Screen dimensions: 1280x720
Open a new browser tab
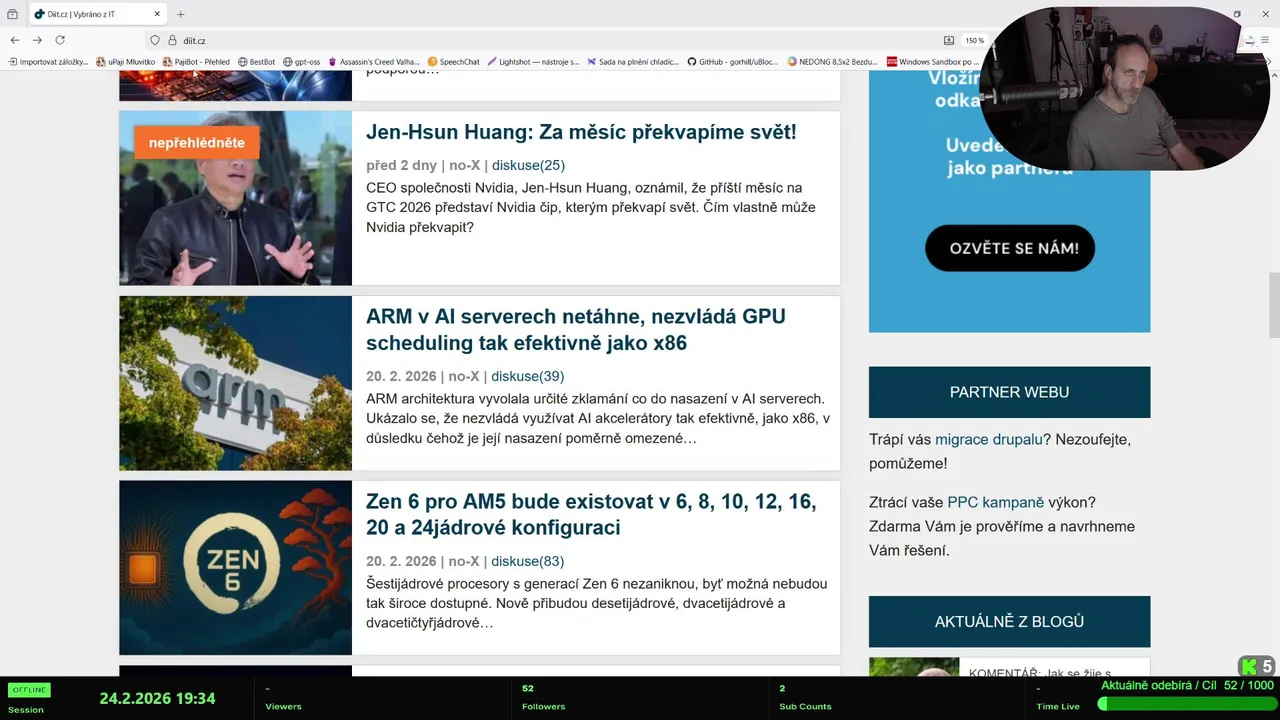(181, 14)
